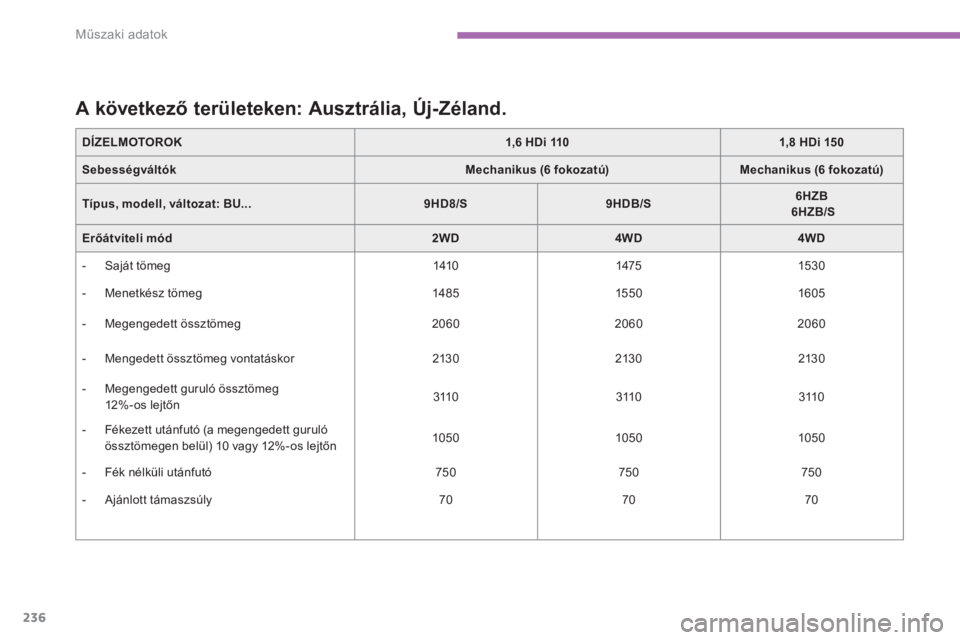960x640 pixels.
Task: Click the value '1530' in Saját tömeg row
Action: (x=811, y=266)
